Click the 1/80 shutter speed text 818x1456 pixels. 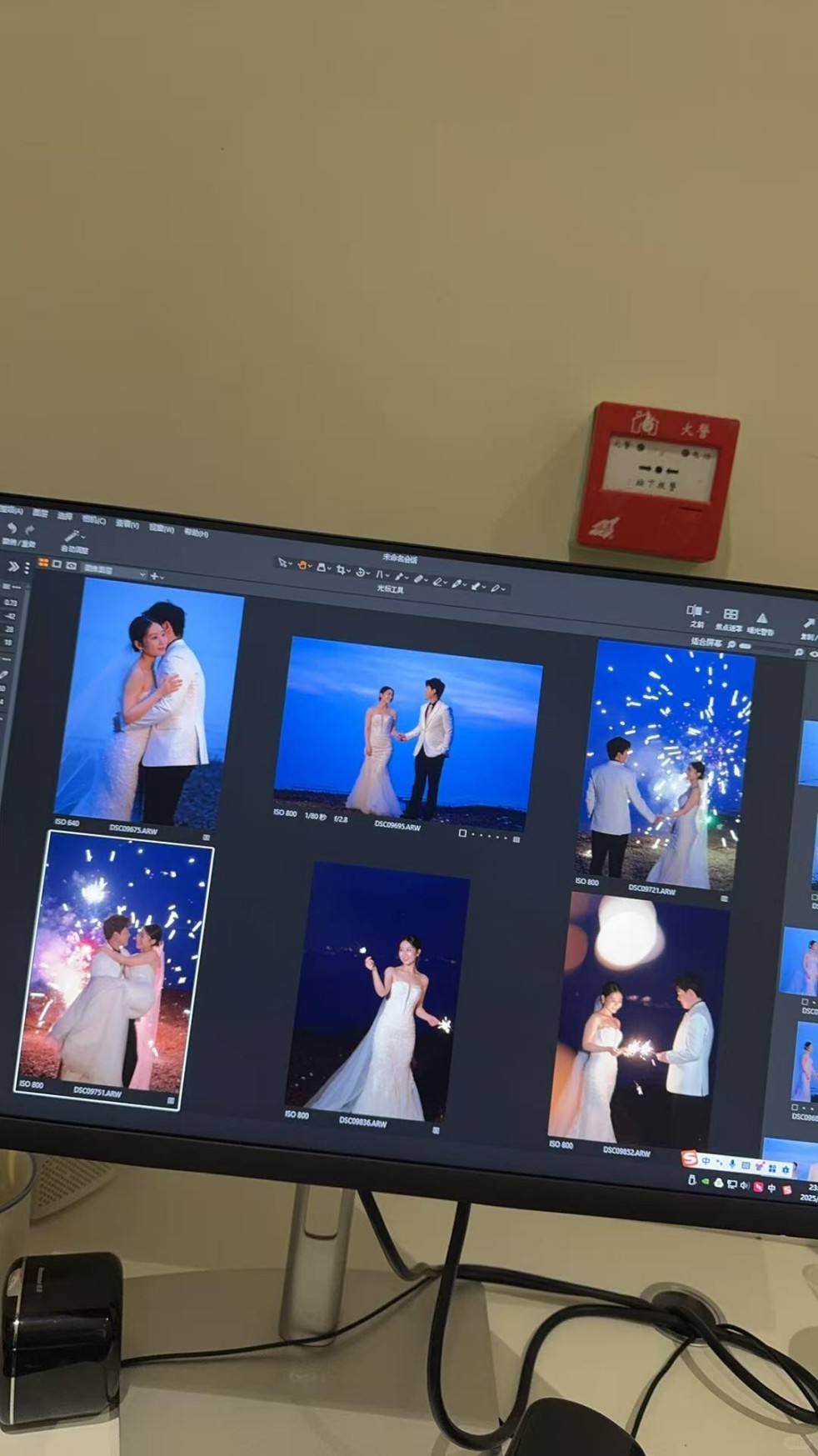click(x=314, y=816)
